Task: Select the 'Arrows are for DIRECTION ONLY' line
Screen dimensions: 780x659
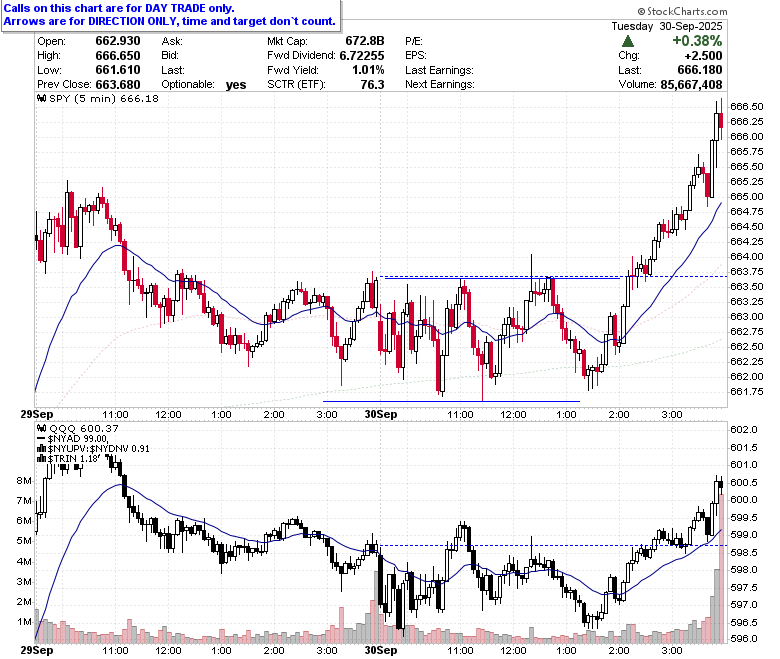Action: (170, 21)
